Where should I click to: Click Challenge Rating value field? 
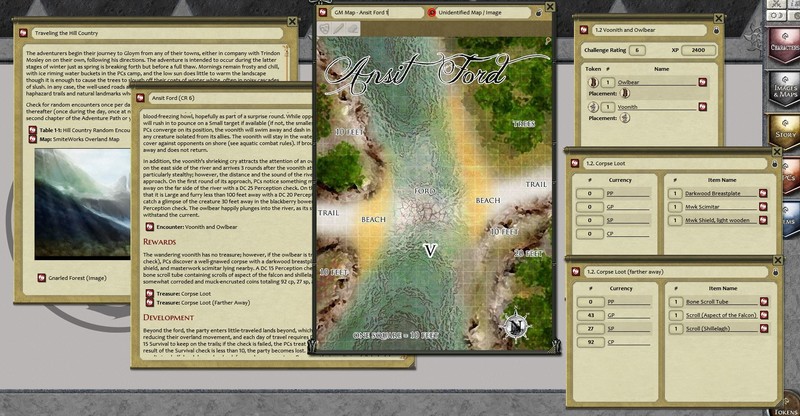coord(637,50)
